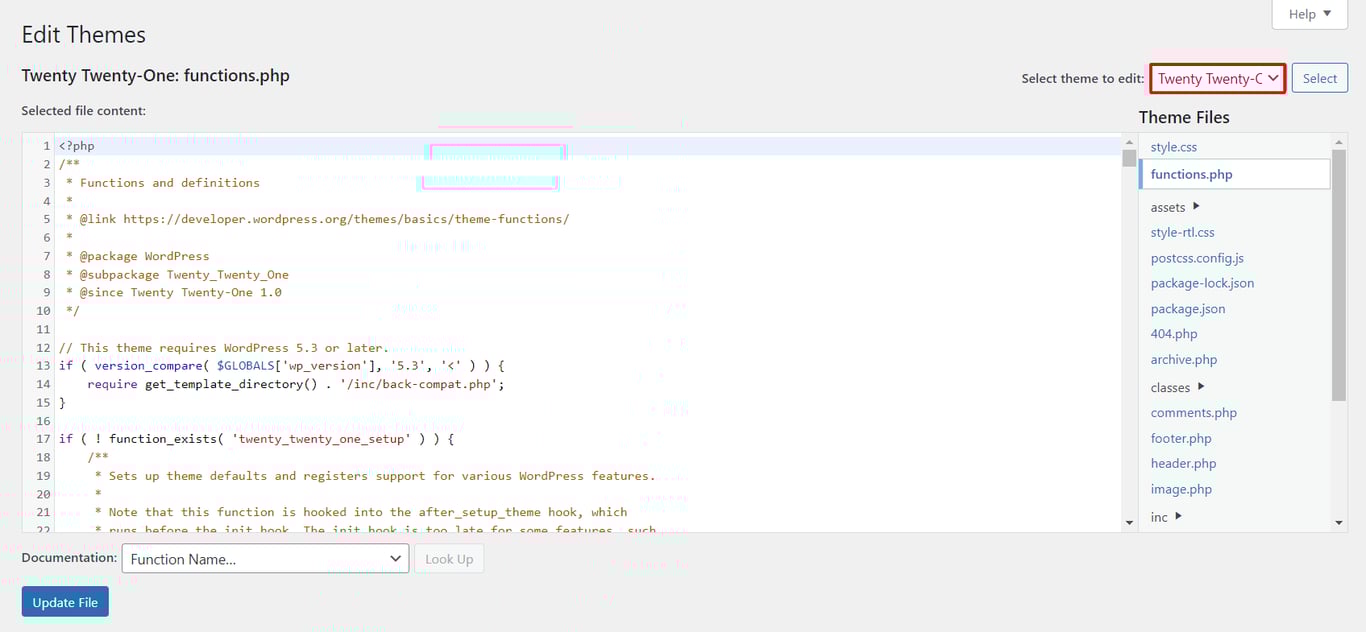Open the theme selection dropdown
This screenshot has width=1366, height=632.
(1216, 77)
